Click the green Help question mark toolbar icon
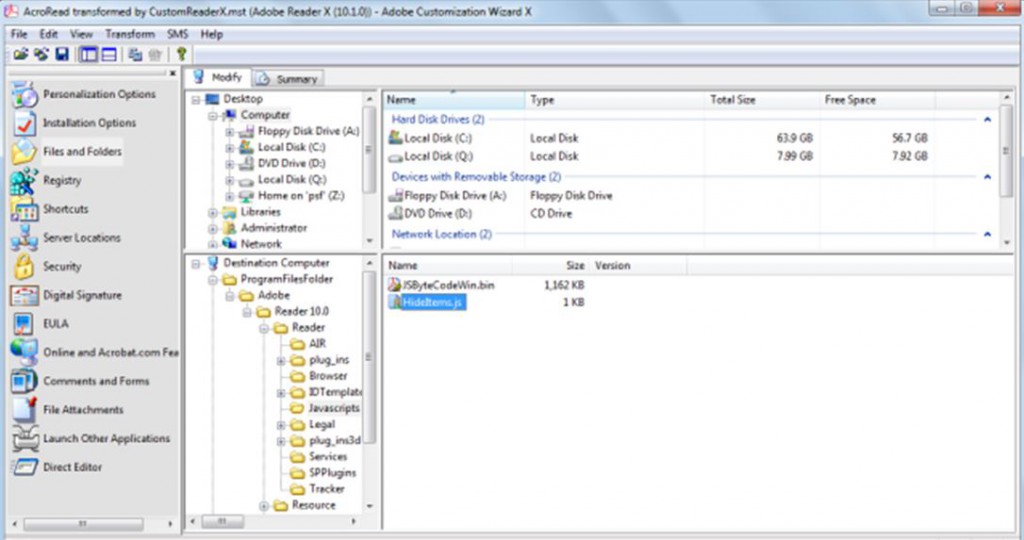Image resolution: width=1024 pixels, height=540 pixels. point(182,54)
